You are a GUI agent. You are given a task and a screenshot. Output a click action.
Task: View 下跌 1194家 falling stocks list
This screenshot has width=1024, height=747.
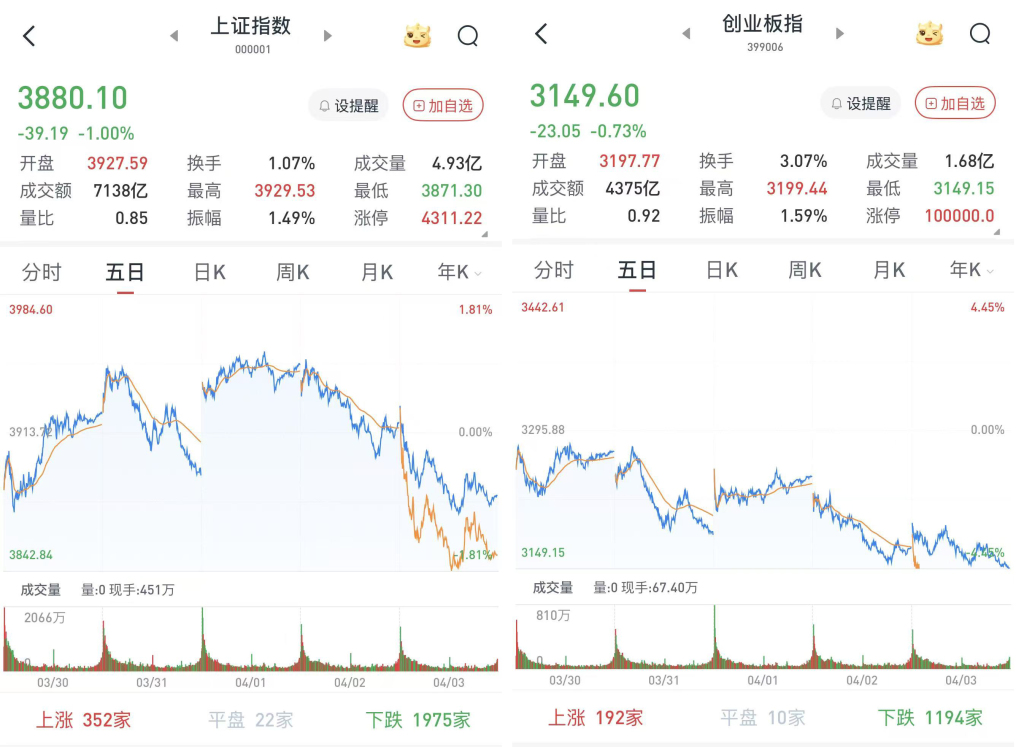[930, 717]
